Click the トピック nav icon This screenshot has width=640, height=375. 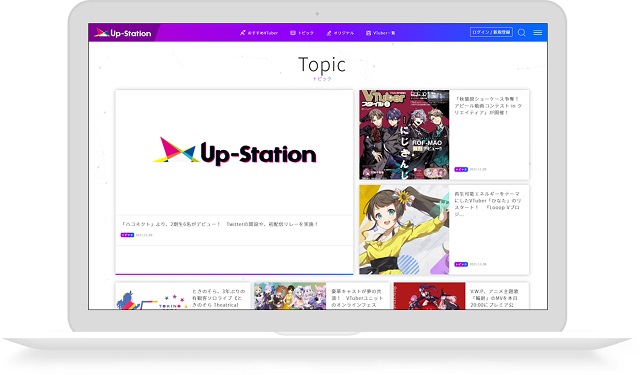(293, 33)
